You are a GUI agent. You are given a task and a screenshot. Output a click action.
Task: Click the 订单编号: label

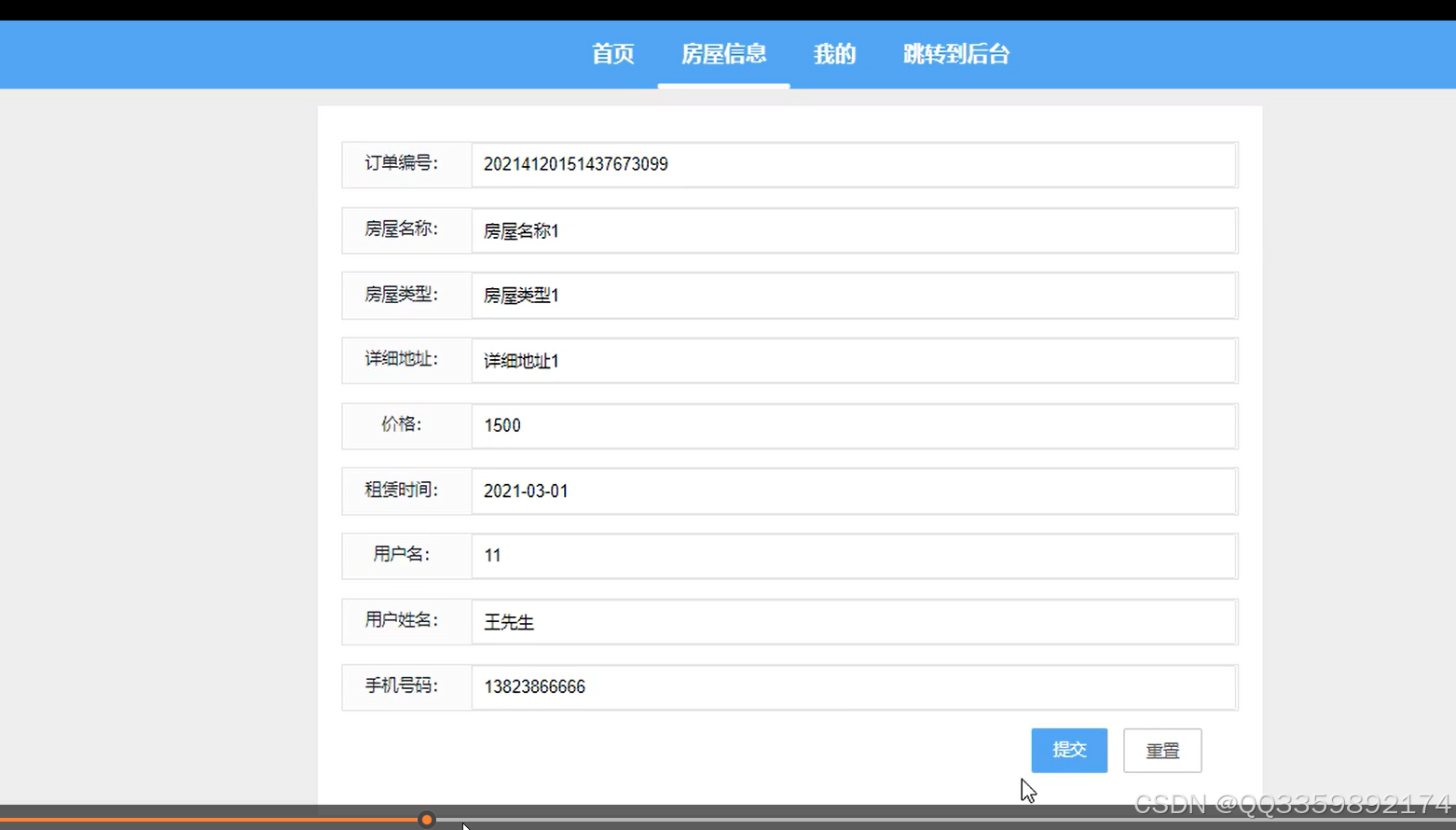[402, 163]
